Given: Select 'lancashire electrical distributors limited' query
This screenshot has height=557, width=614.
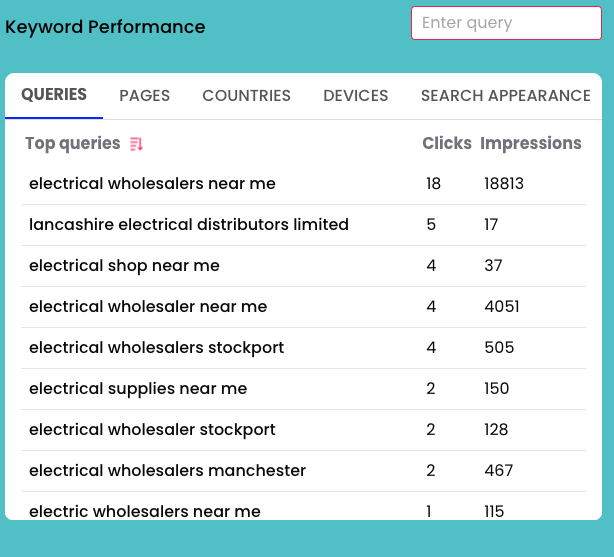Looking at the screenshot, I should pos(189,225).
